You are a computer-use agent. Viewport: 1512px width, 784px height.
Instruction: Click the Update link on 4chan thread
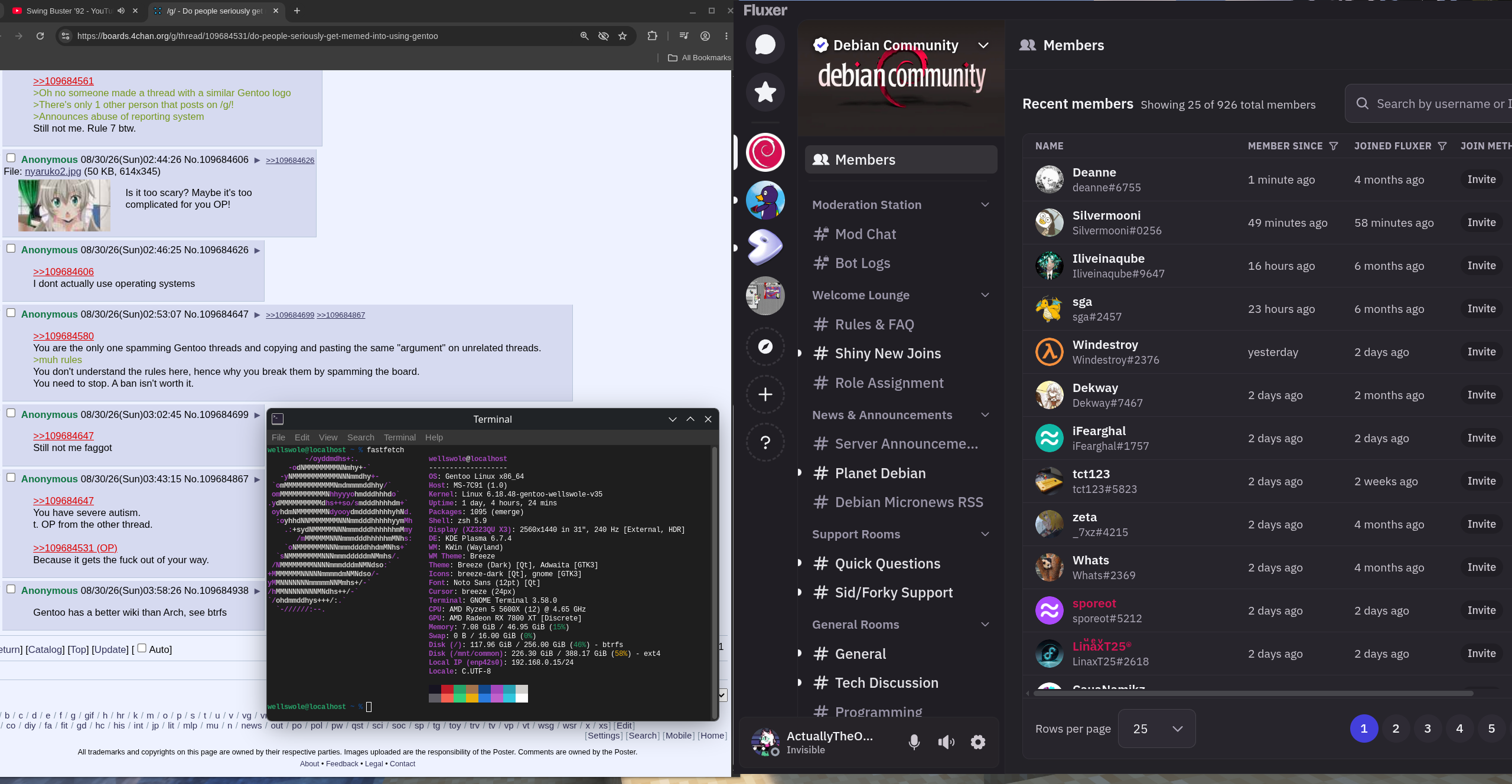tap(110, 649)
